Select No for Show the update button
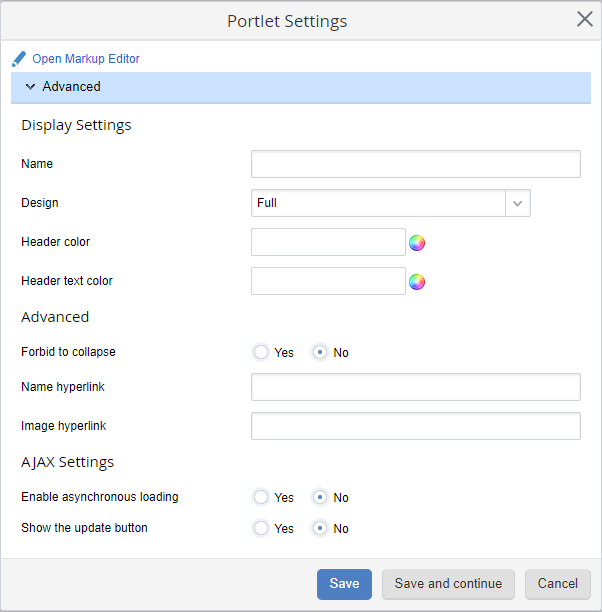 (x=320, y=528)
